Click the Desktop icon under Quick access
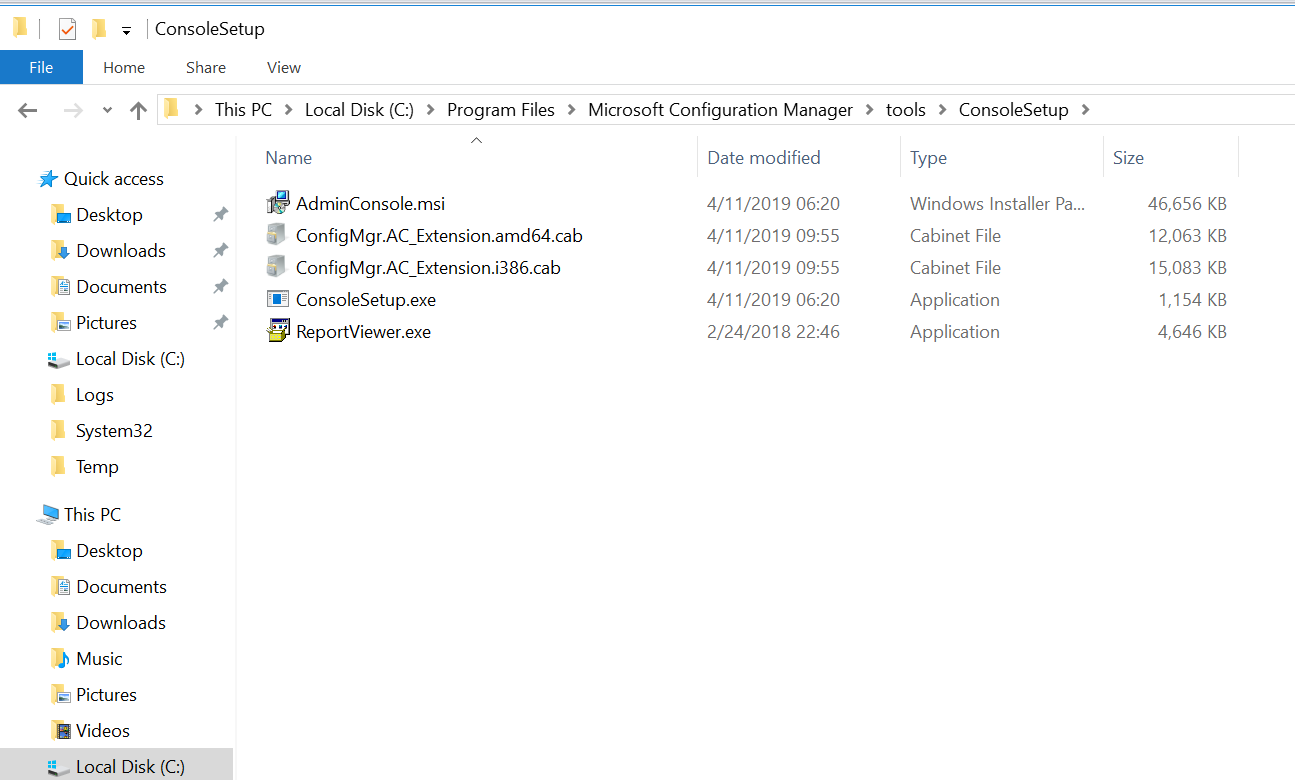The height and width of the screenshot is (780, 1295). [61, 215]
